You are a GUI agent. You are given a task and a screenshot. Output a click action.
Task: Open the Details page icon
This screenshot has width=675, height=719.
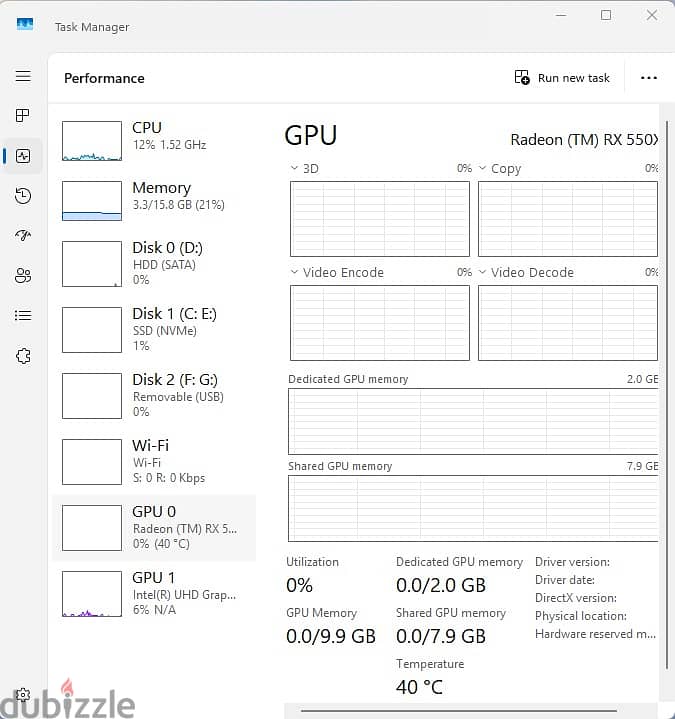coord(23,315)
